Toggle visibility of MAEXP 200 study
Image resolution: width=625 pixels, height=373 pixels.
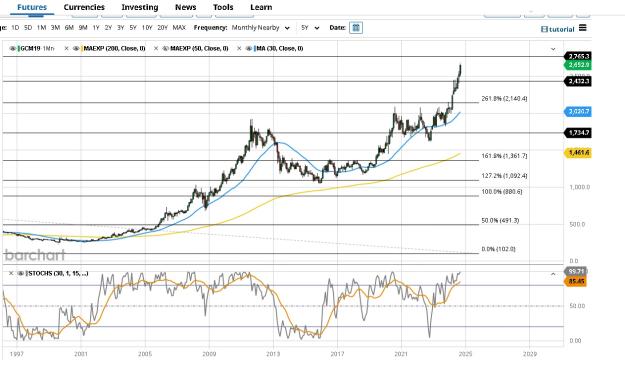76,49
